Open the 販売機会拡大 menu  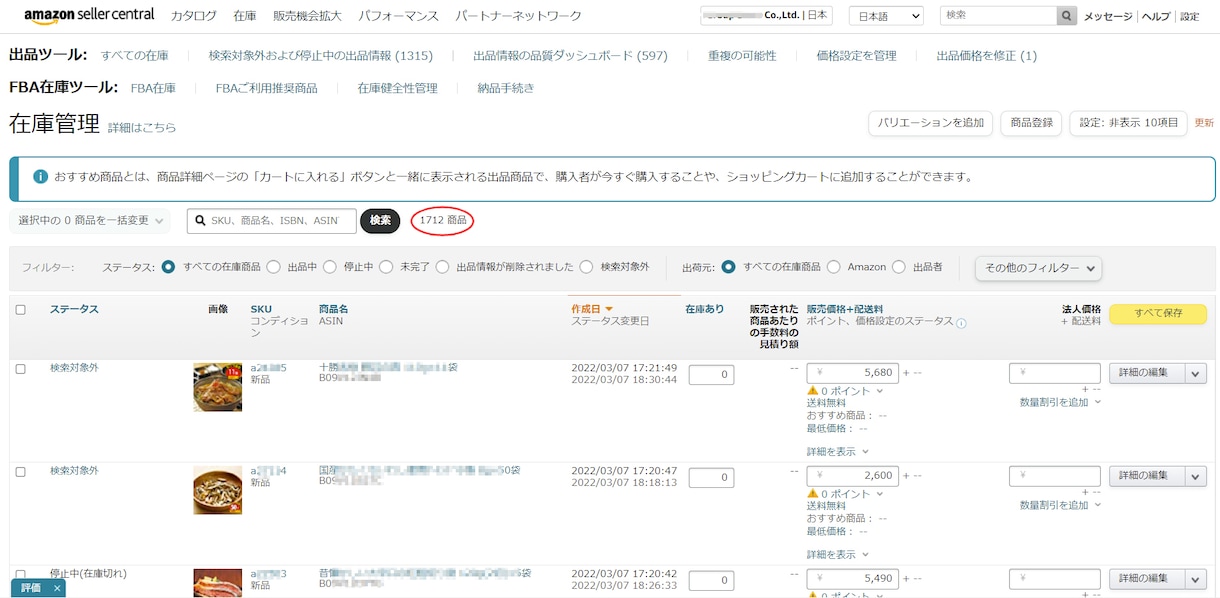point(307,16)
